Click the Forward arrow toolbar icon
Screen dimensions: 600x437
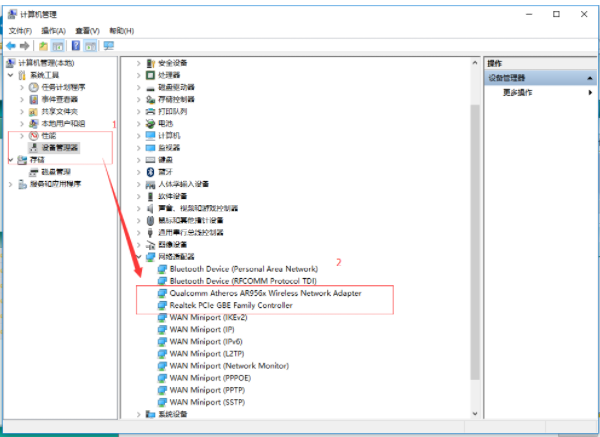[x=24, y=46]
